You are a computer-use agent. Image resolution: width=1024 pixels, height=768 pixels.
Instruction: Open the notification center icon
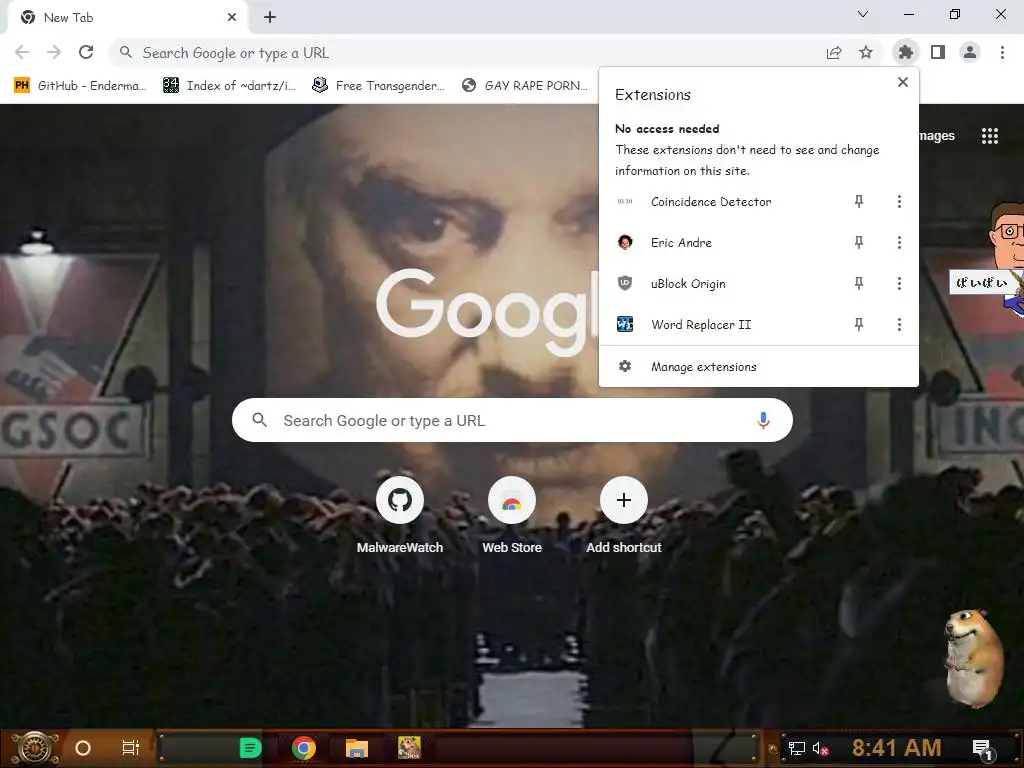click(984, 750)
